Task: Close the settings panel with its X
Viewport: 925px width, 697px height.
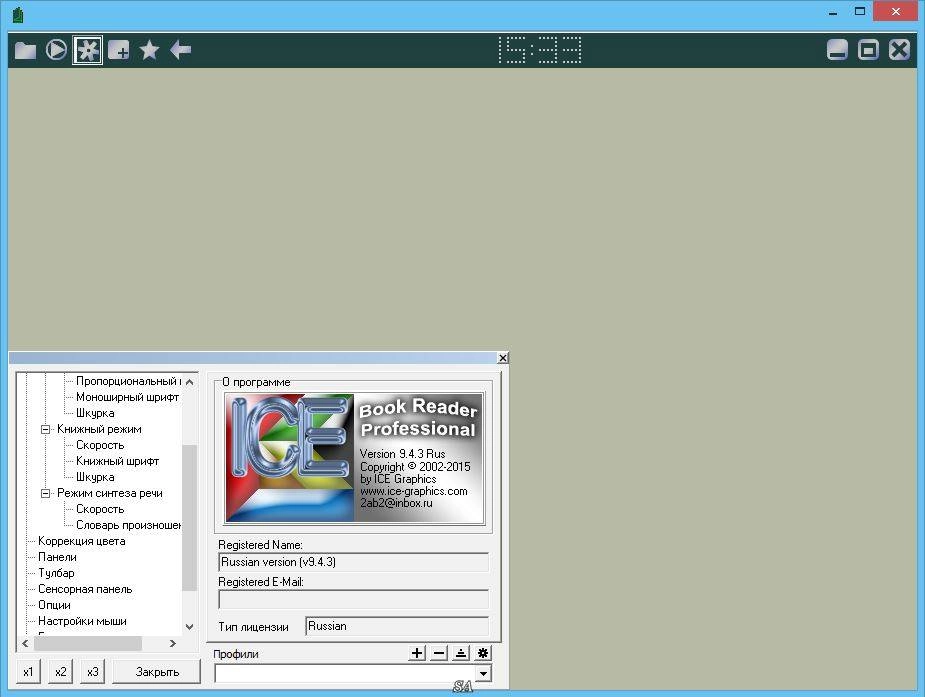Action: pyautogui.click(x=503, y=358)
